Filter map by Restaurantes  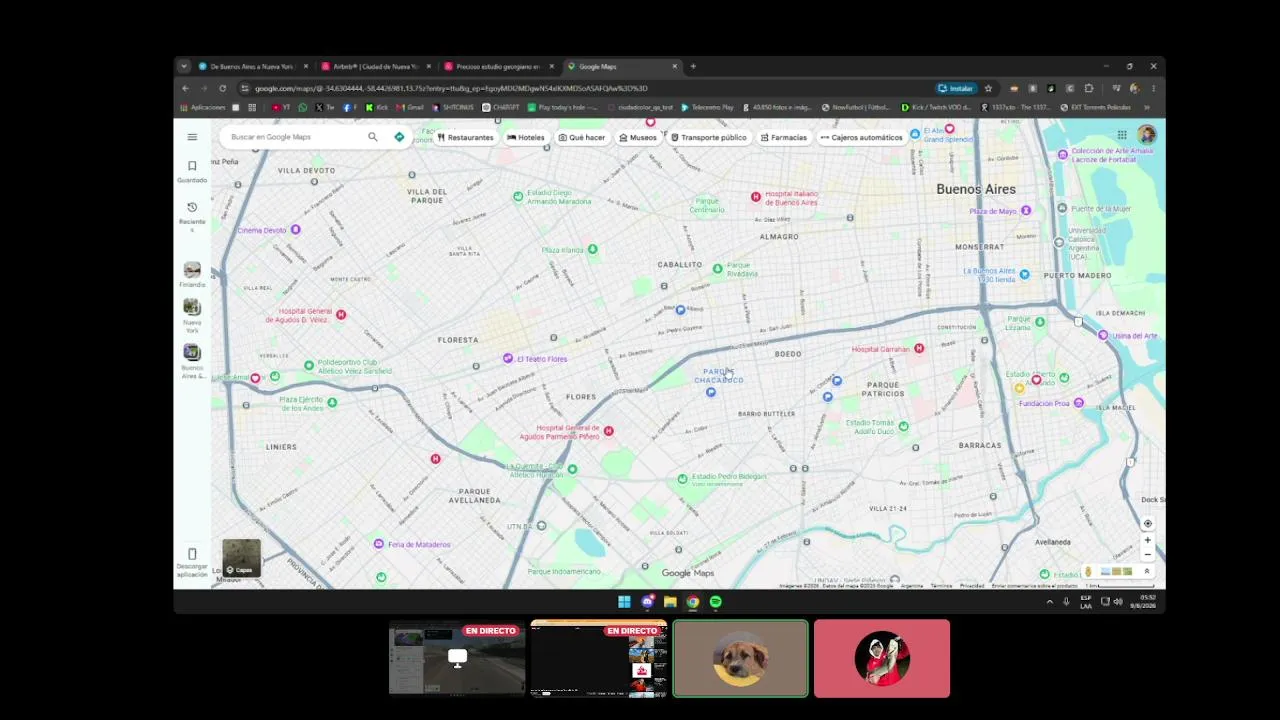pos(466,137)
